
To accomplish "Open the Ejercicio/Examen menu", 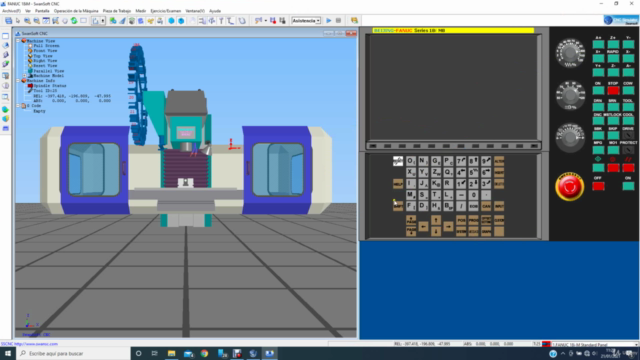I will pos(165,11).
